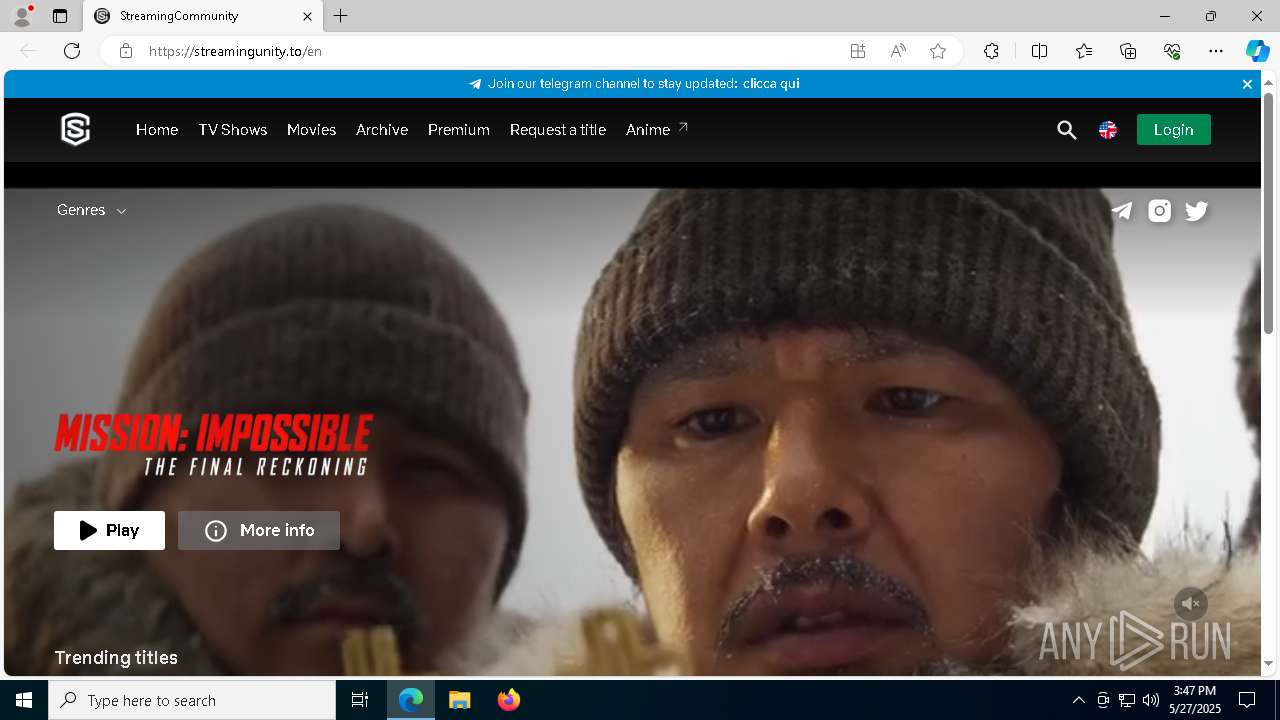Image resolution: width=1280 pixels, height=720 pixels.
Task: Open Movies section
Action: pyautogui.click(x=311, y=130)
